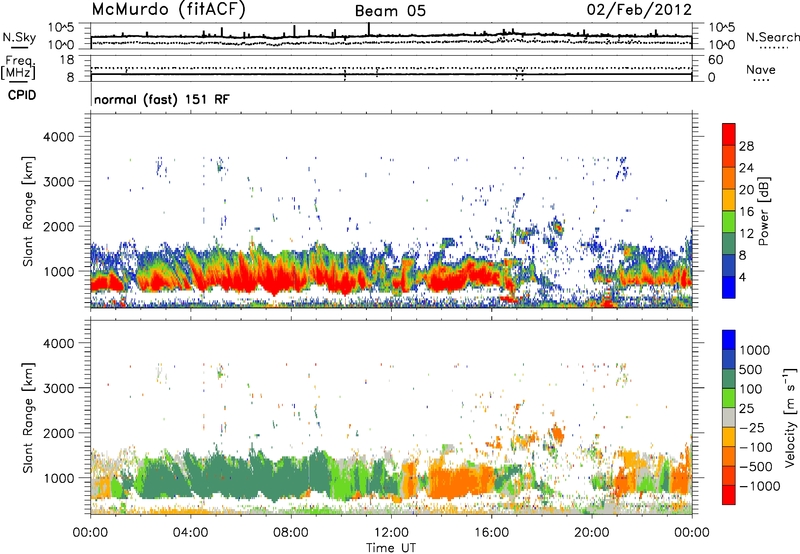The image size is (800, 554).
Task: Click the '-25' label on Velocity colorbar
Action: tap(752, 427)
